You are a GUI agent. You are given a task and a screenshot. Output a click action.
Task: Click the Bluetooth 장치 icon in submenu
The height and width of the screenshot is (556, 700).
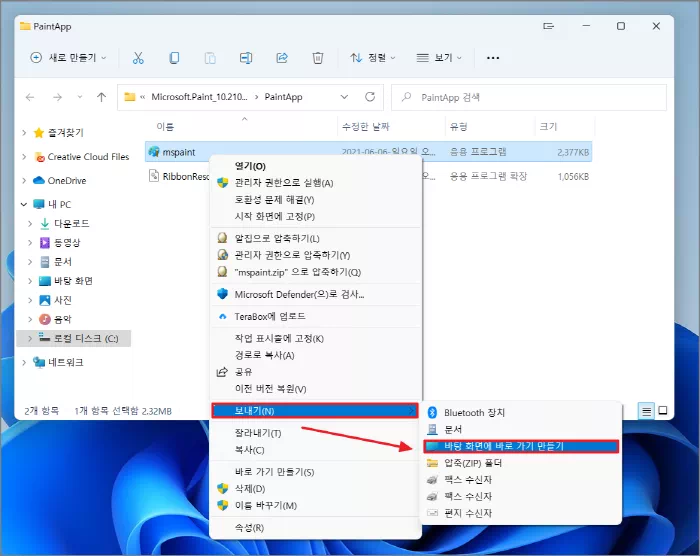click(432, 413)
